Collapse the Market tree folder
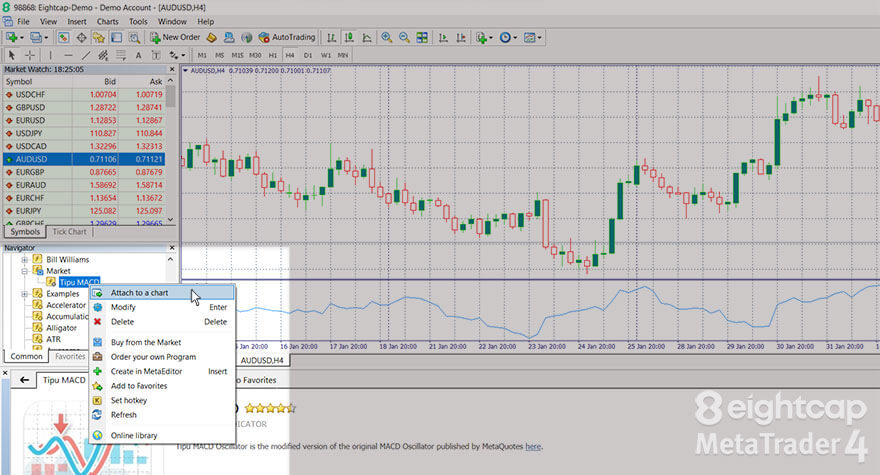 (24, 271)
